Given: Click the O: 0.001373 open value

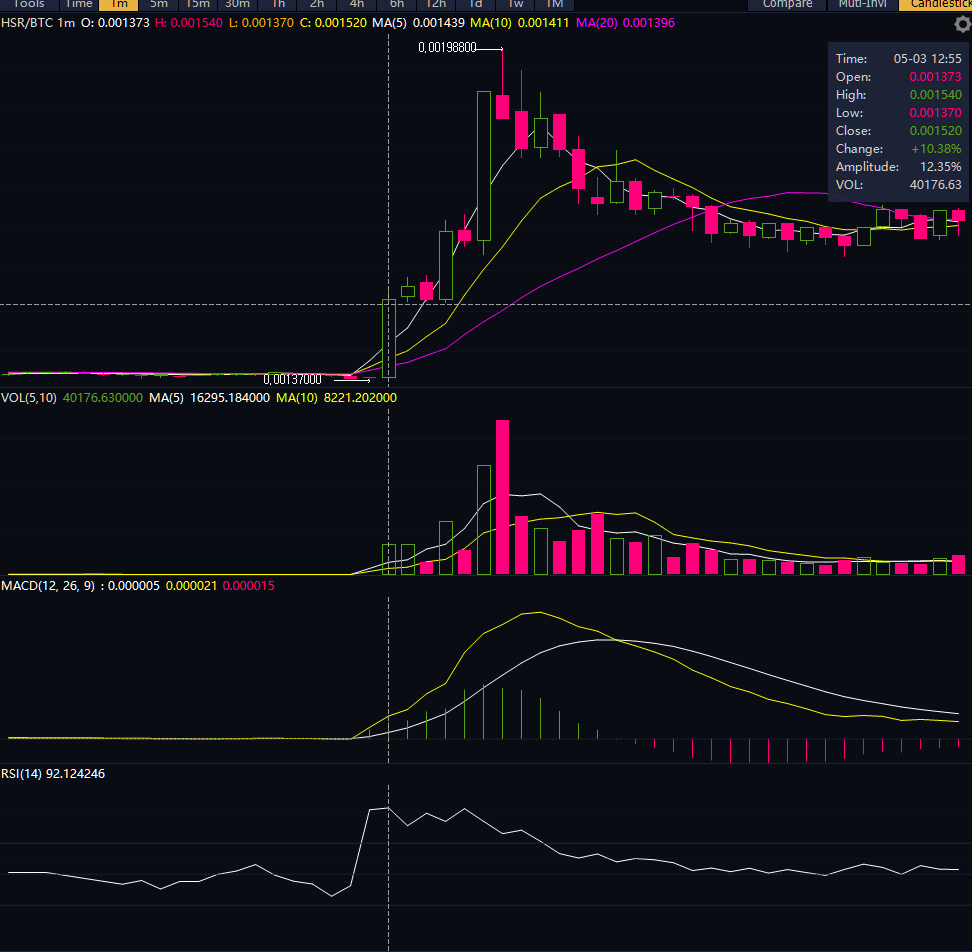Looking at the screenshot, I should click(115, 23).
